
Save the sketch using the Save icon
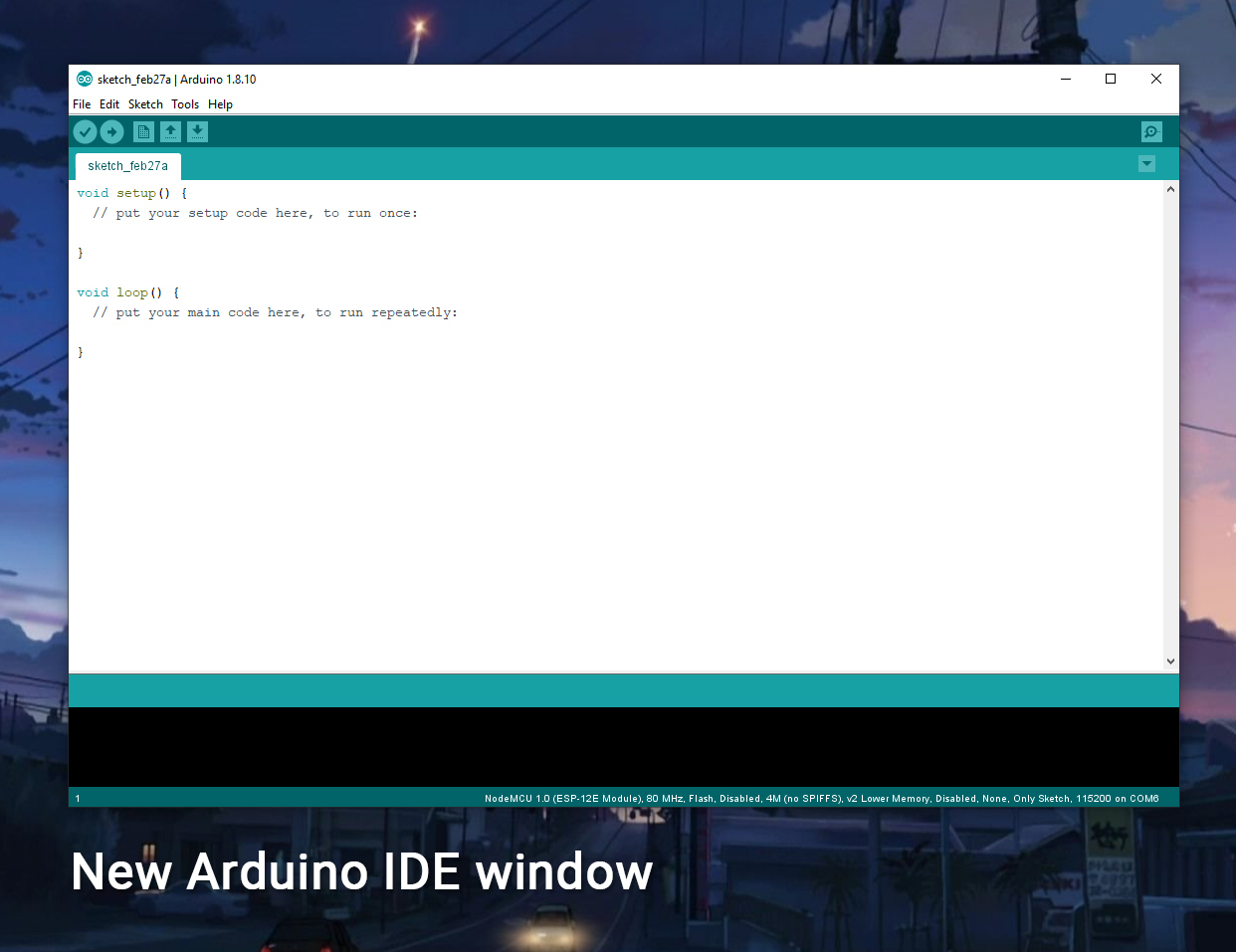198,131
